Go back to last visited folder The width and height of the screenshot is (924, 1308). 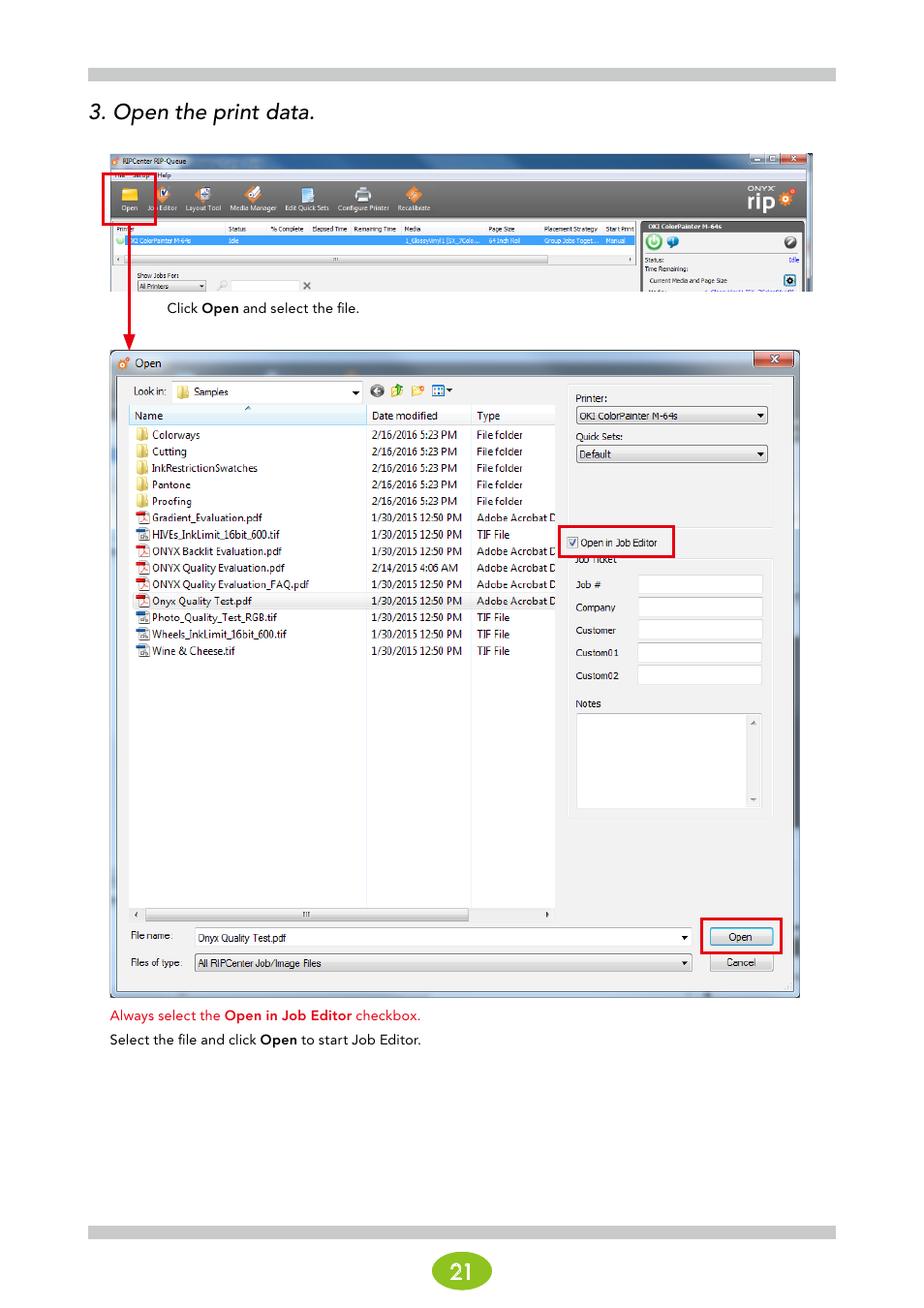coord(378,391)
